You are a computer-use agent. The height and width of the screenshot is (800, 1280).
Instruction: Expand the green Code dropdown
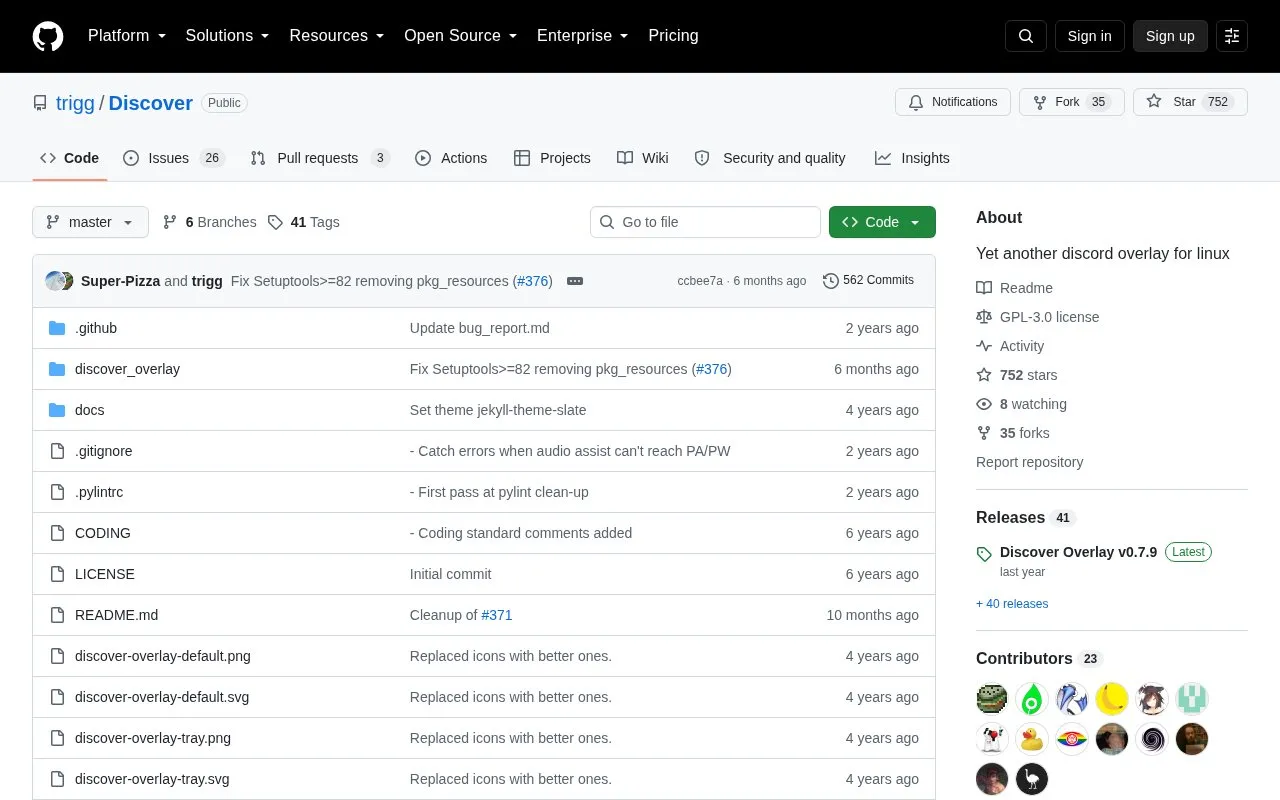tap(882, 222)
